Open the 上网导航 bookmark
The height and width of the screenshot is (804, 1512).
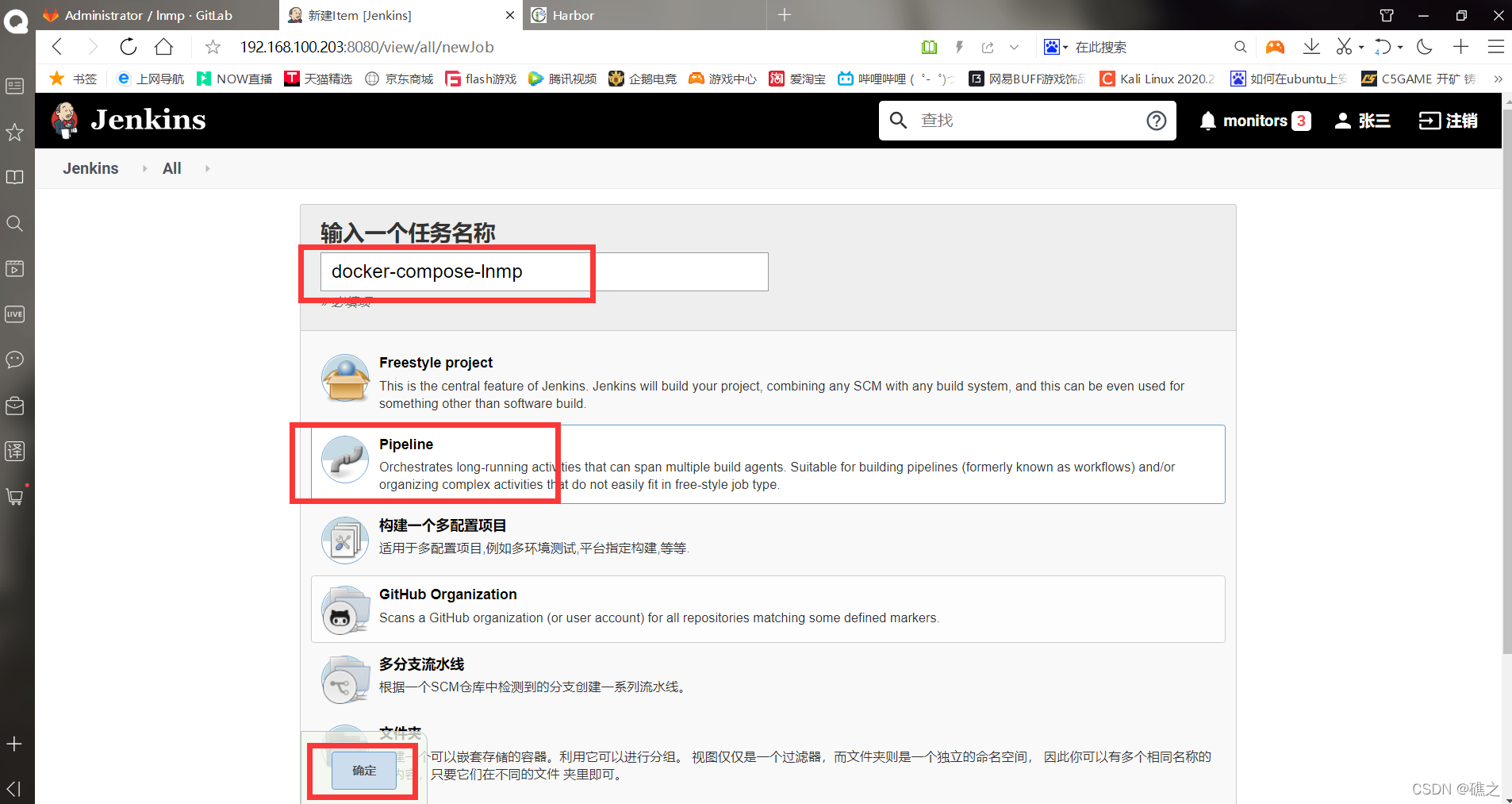150,79
